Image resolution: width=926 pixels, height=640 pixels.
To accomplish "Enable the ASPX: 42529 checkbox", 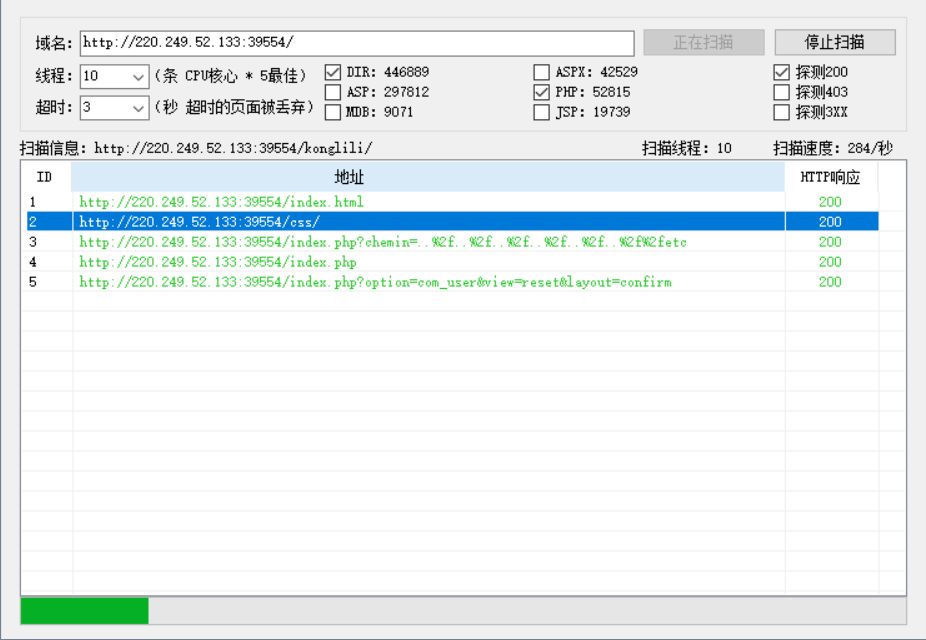I will (x=541, y=71).
